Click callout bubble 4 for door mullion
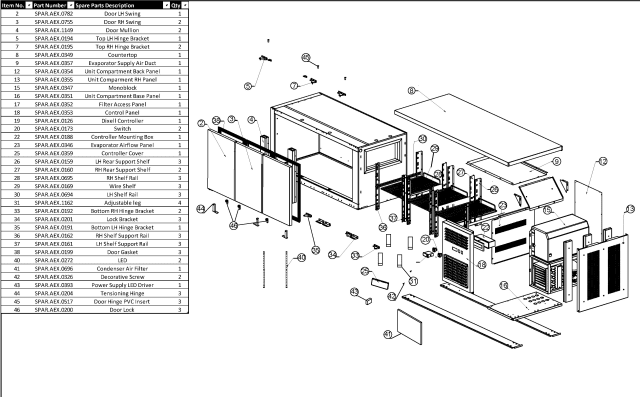 pyautogui.click(x=251, y=120)
